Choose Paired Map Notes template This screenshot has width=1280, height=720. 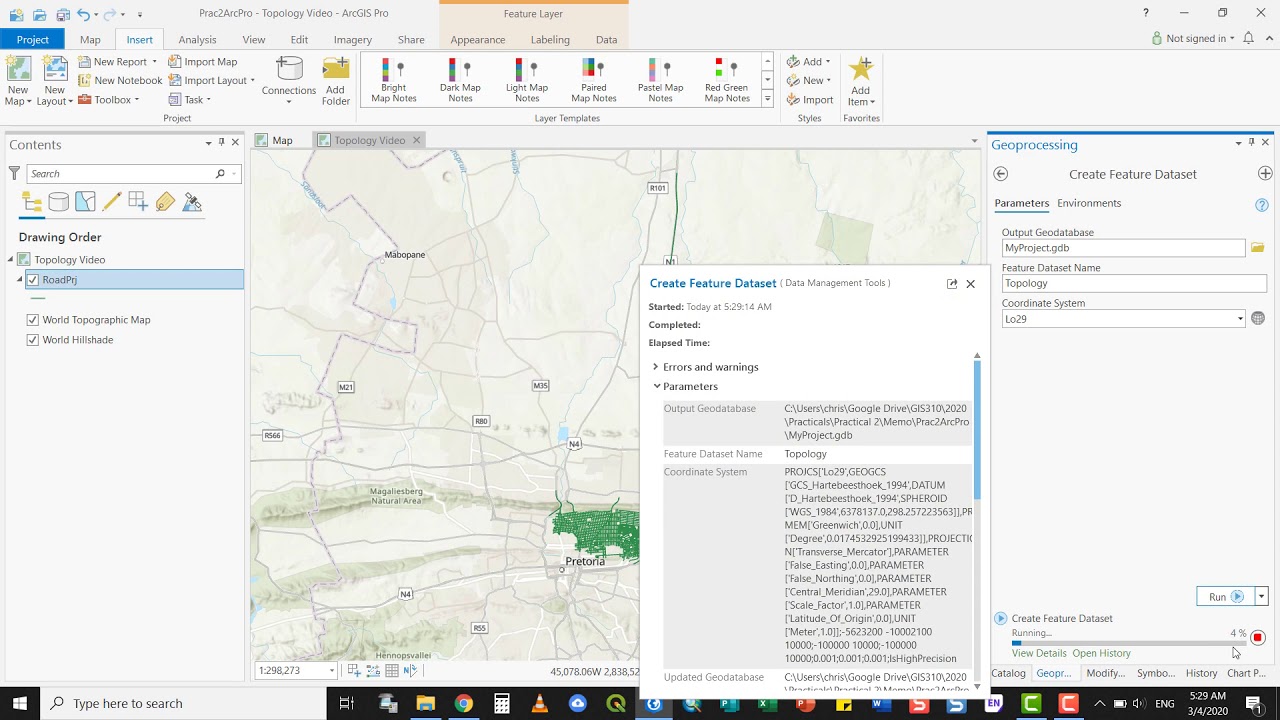pyautogui.click(x=594, y=80)
